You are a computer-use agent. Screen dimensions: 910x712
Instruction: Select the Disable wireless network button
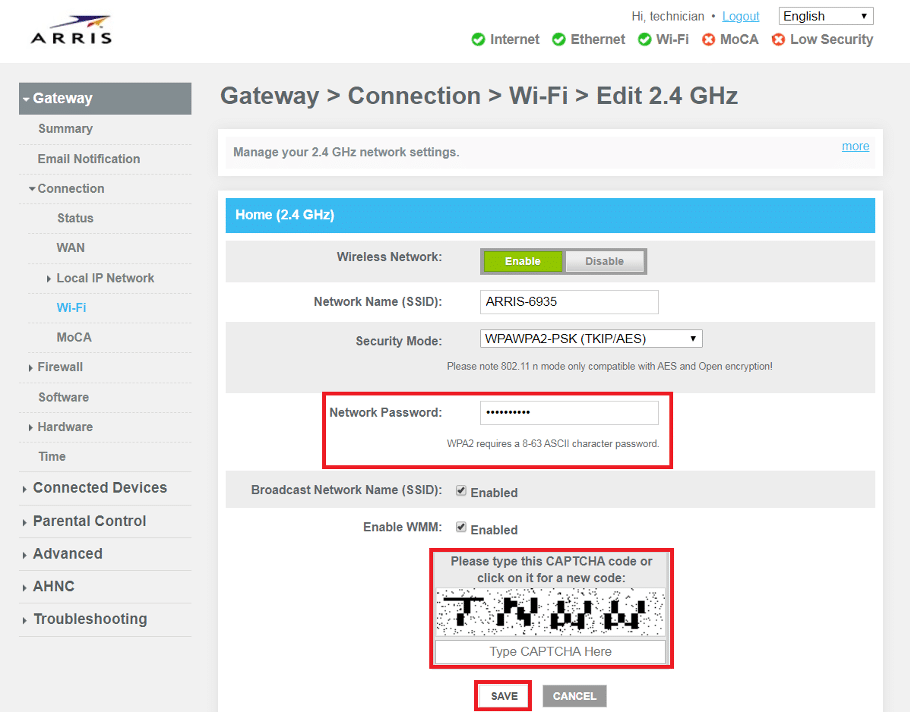[604, 261]
